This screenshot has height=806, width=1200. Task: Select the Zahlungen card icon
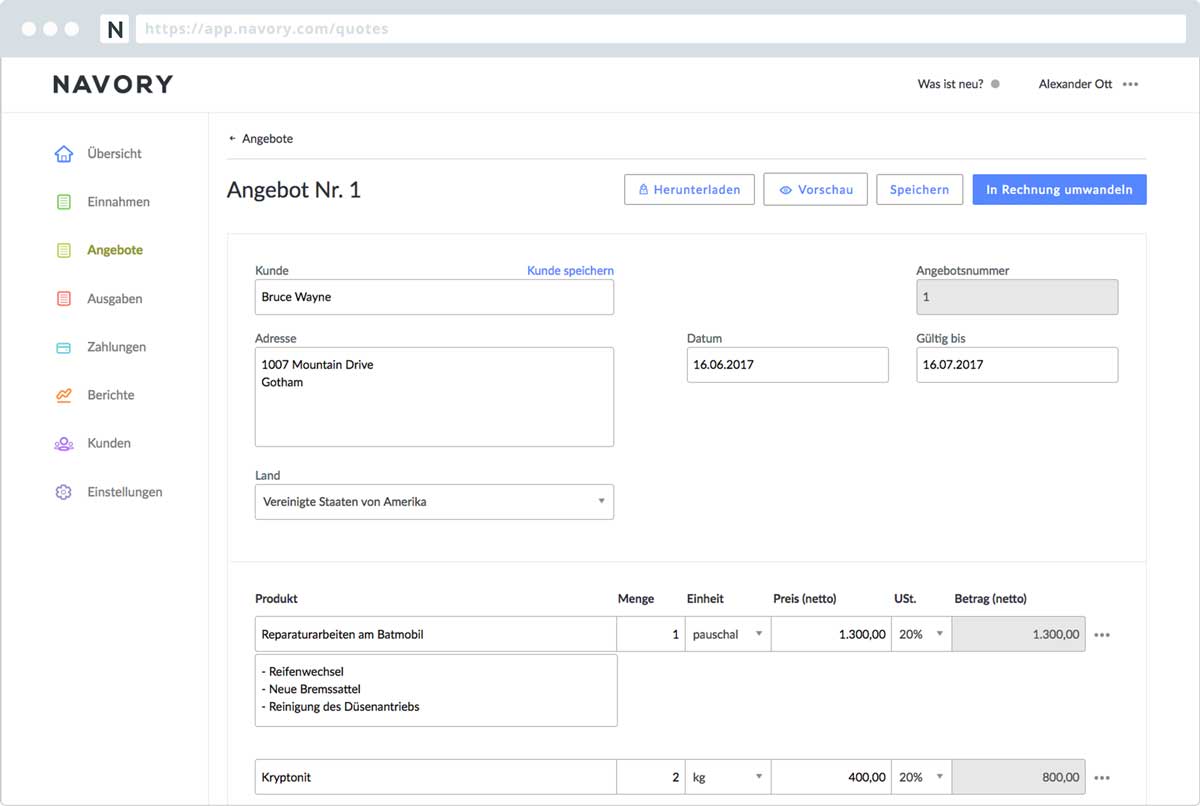click(x=63, y=346)
